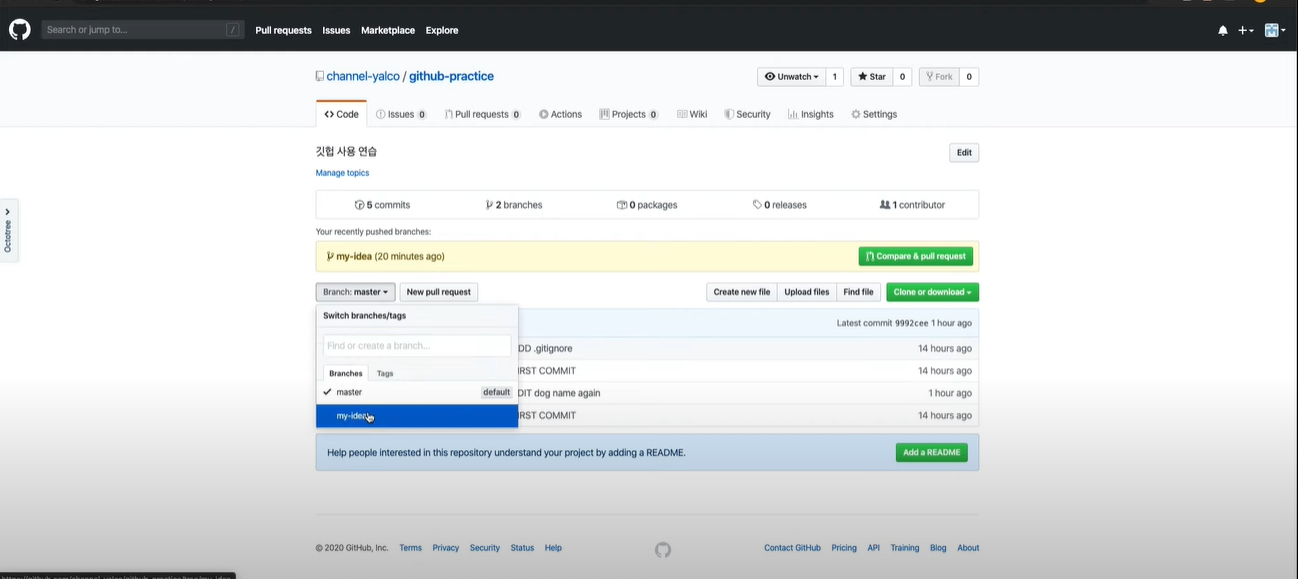Open the Unwatch dropdown
The image size is (1298, 579).
(x=791, y=77)
